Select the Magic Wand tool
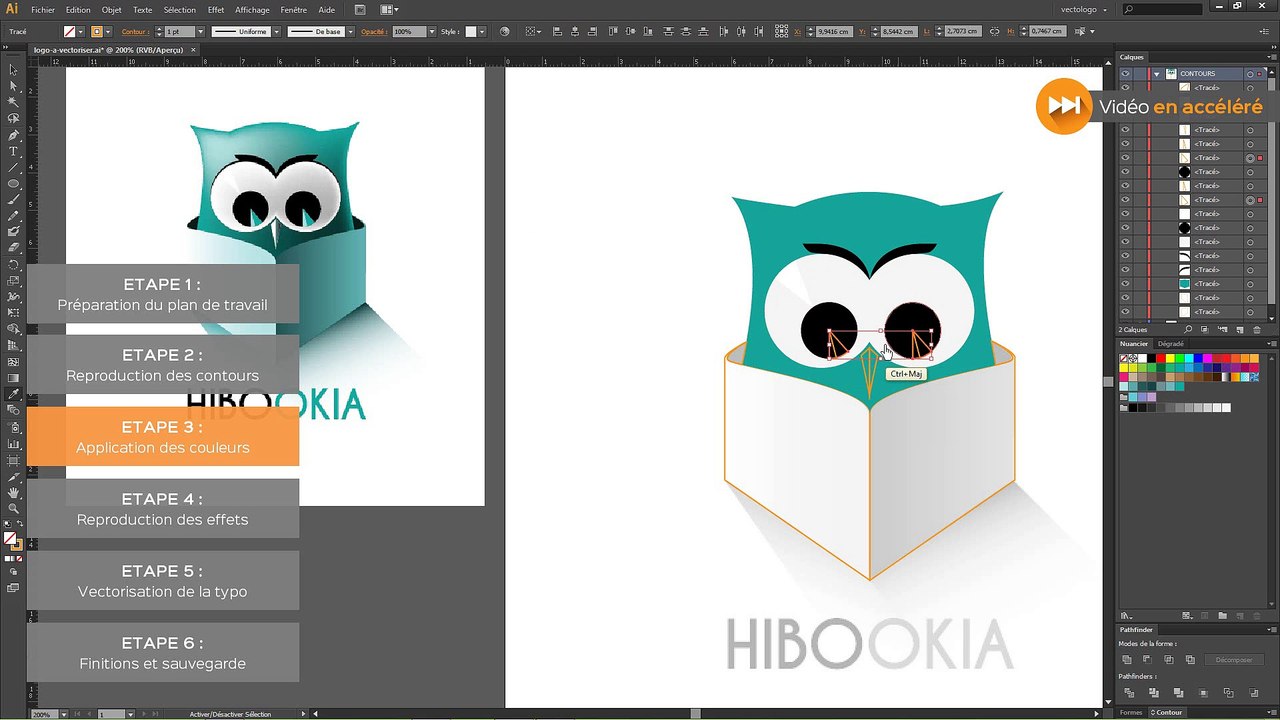The height and width of the screenshot is (720, 1280). tap(13, 102)
